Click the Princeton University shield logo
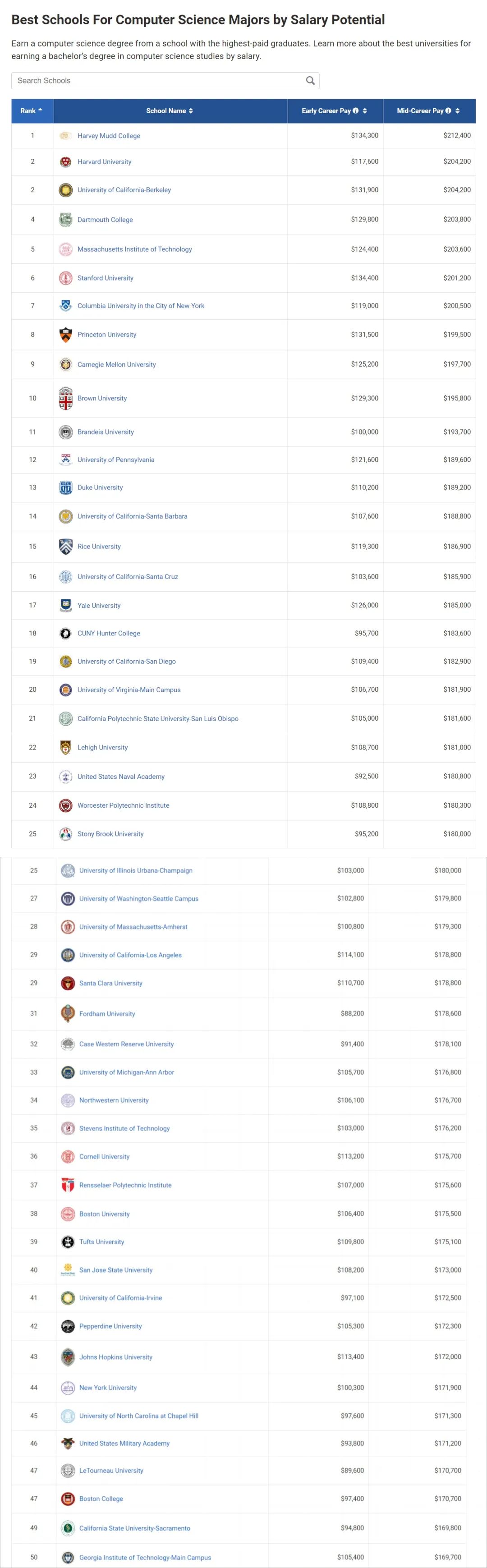Image resolution: width=487 pixels, height=1568 pixels. pyautogui.click(x=66, y=335)
